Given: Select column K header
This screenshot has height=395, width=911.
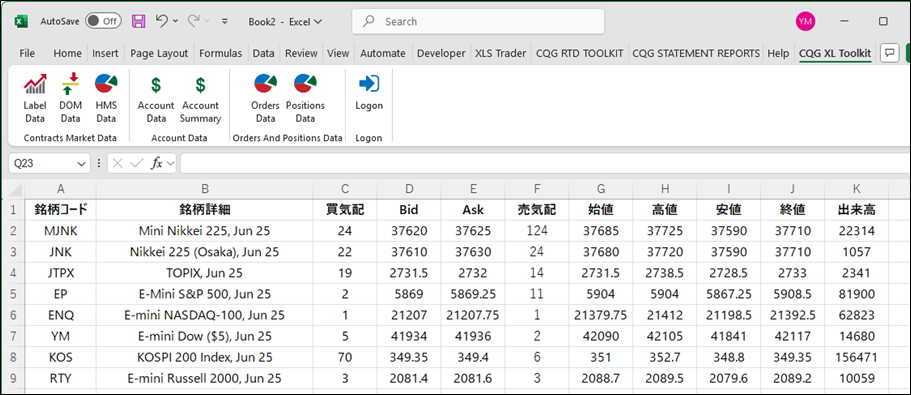Looking at the screenshot, I should click(856, 189).
